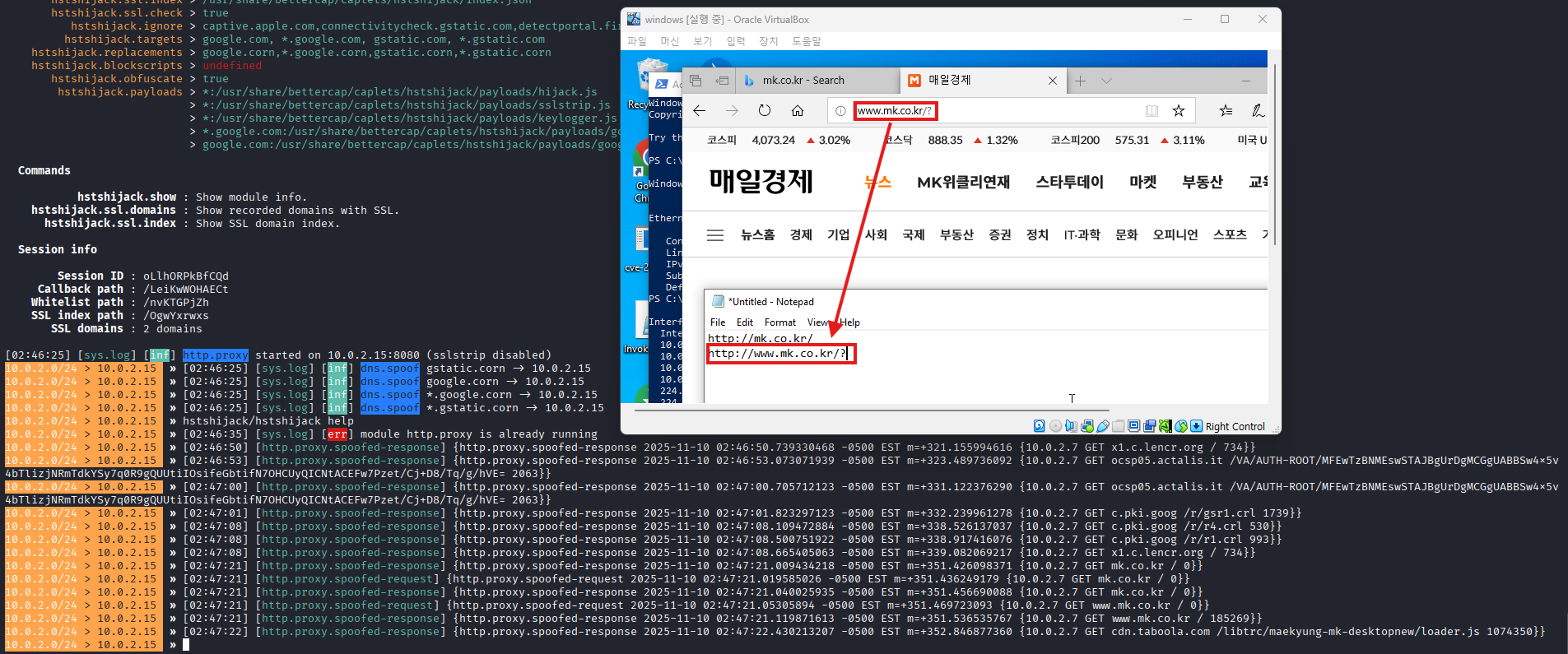The height and width of the screenshot is (654, 1568).
Task: Go to 뉴스홈 category
Action: 757,234
